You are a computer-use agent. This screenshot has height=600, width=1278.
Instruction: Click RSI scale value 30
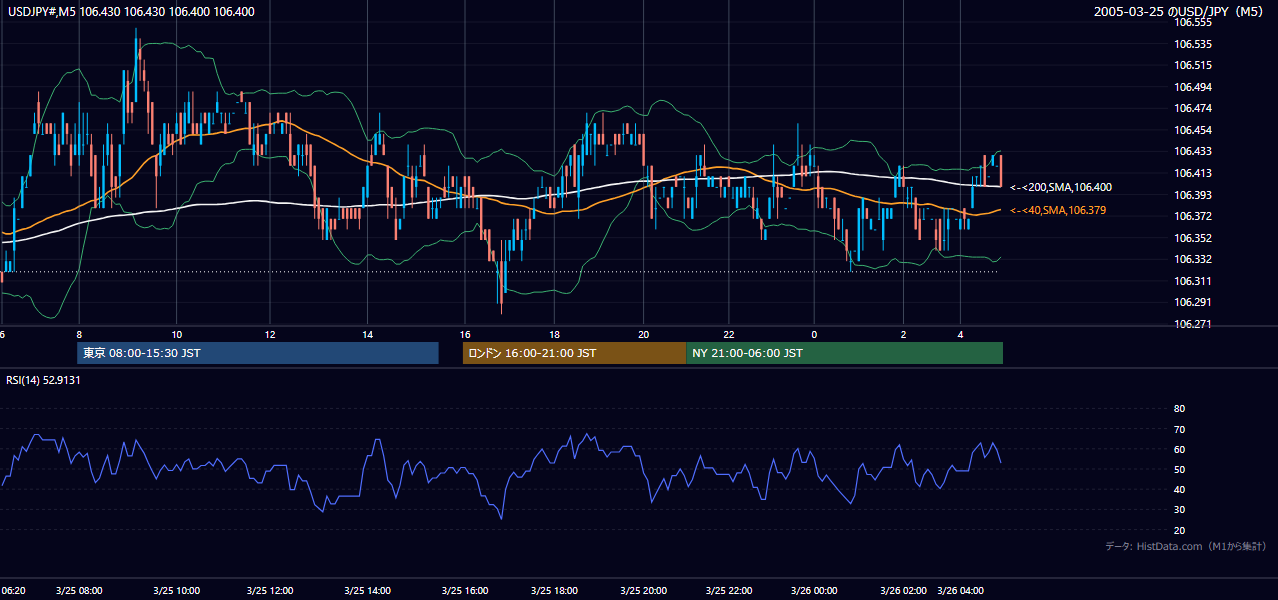click(x=1179, y=510)
